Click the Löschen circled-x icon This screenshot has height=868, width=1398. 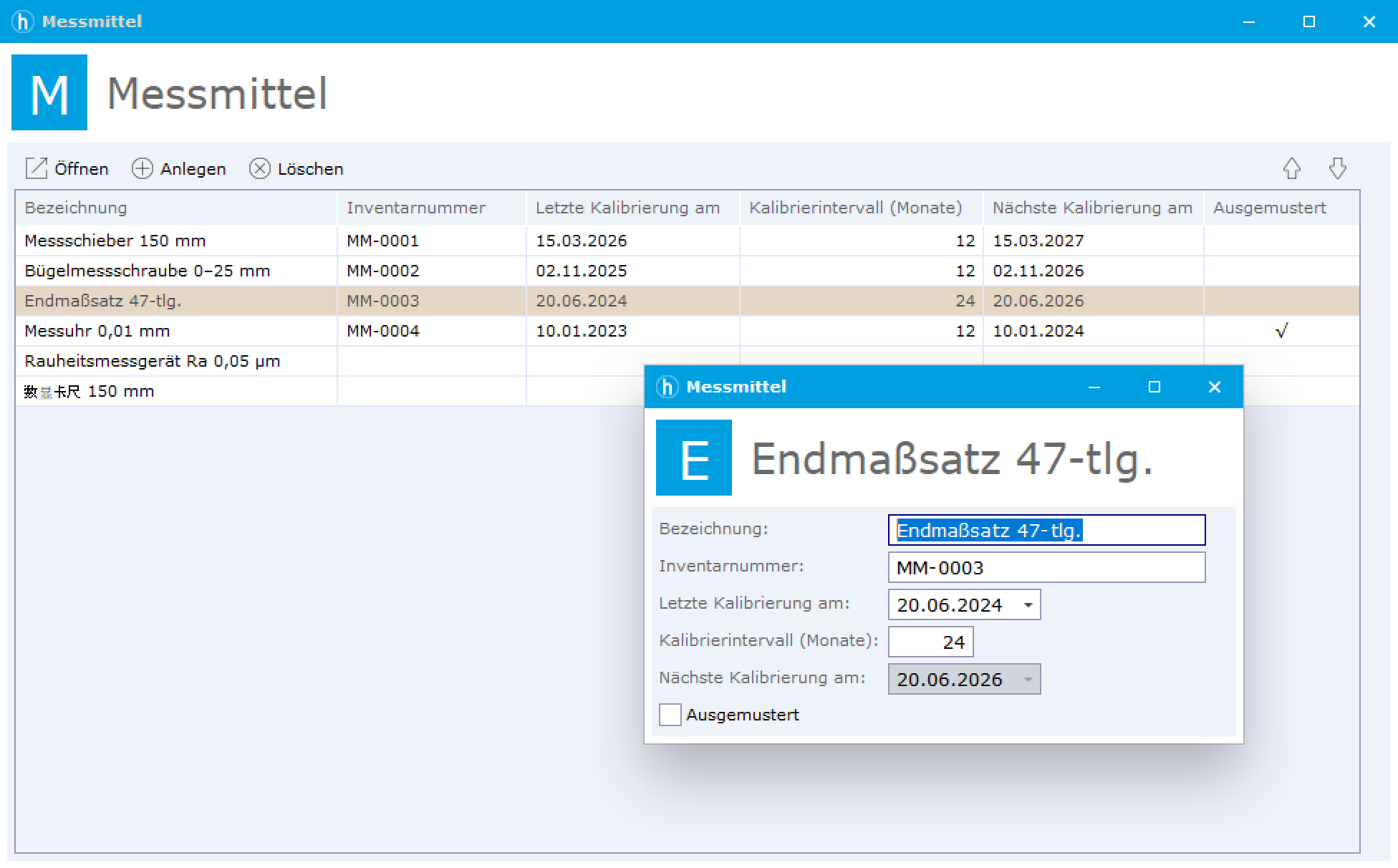pyautogui.click(x=259, y=168)
